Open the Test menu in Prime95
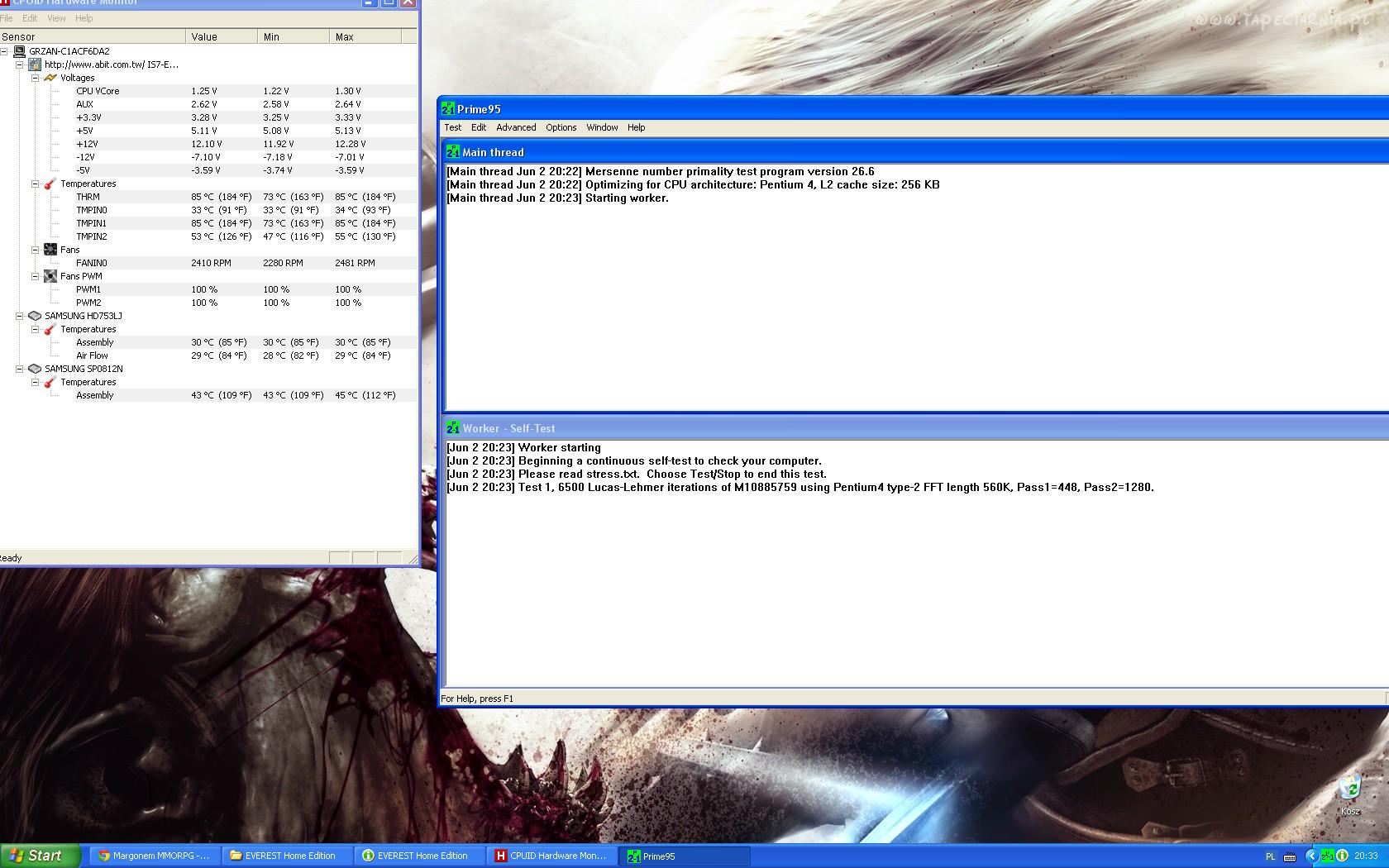 pos(453,127)
